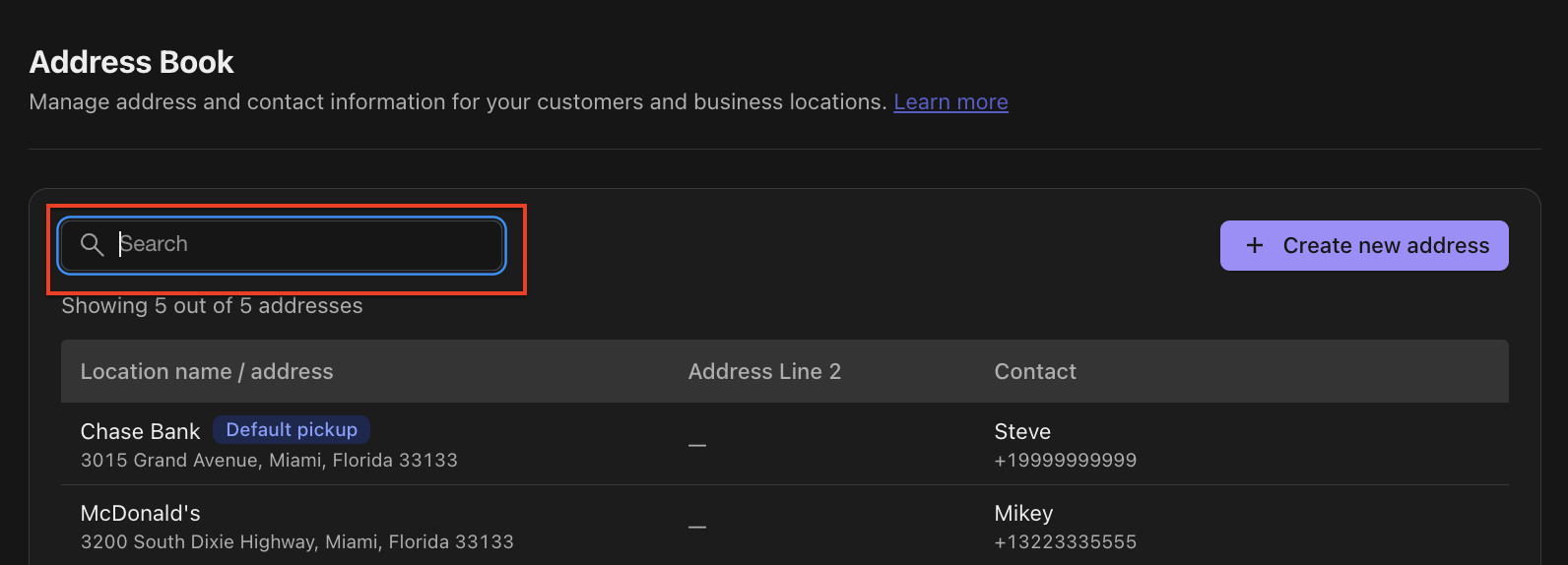Click the Address Book heading
The image size is (1568, 565).
(x=131, y=62)
